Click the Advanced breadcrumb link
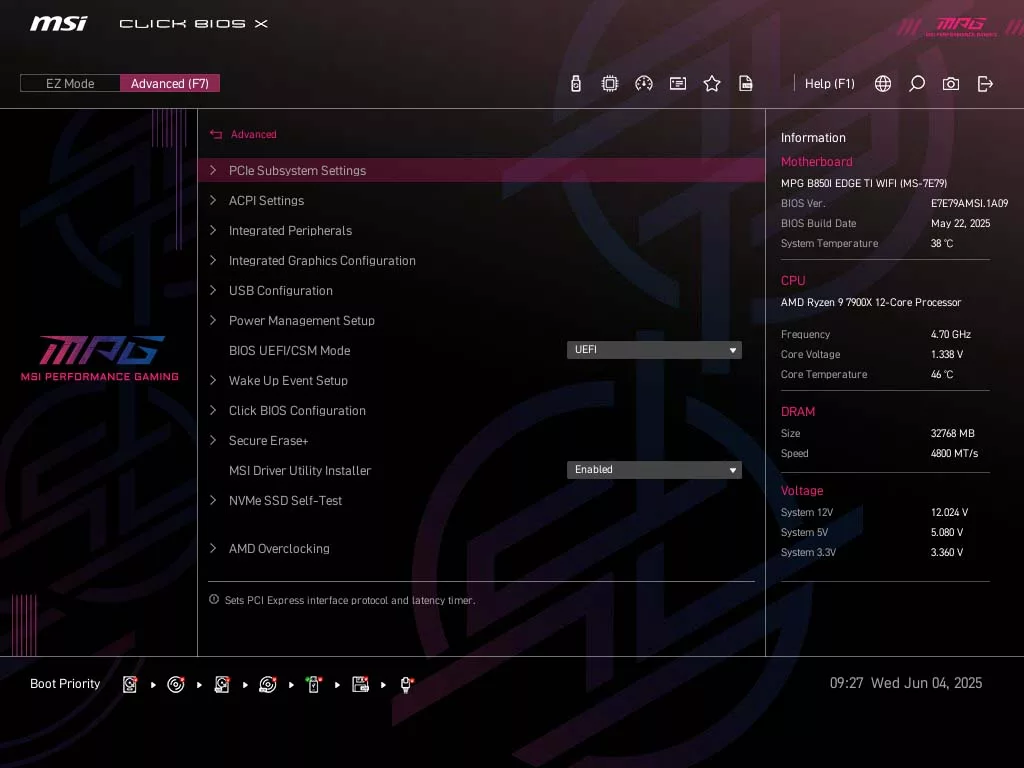This screenshot has height=768, width=1024. 253,135
